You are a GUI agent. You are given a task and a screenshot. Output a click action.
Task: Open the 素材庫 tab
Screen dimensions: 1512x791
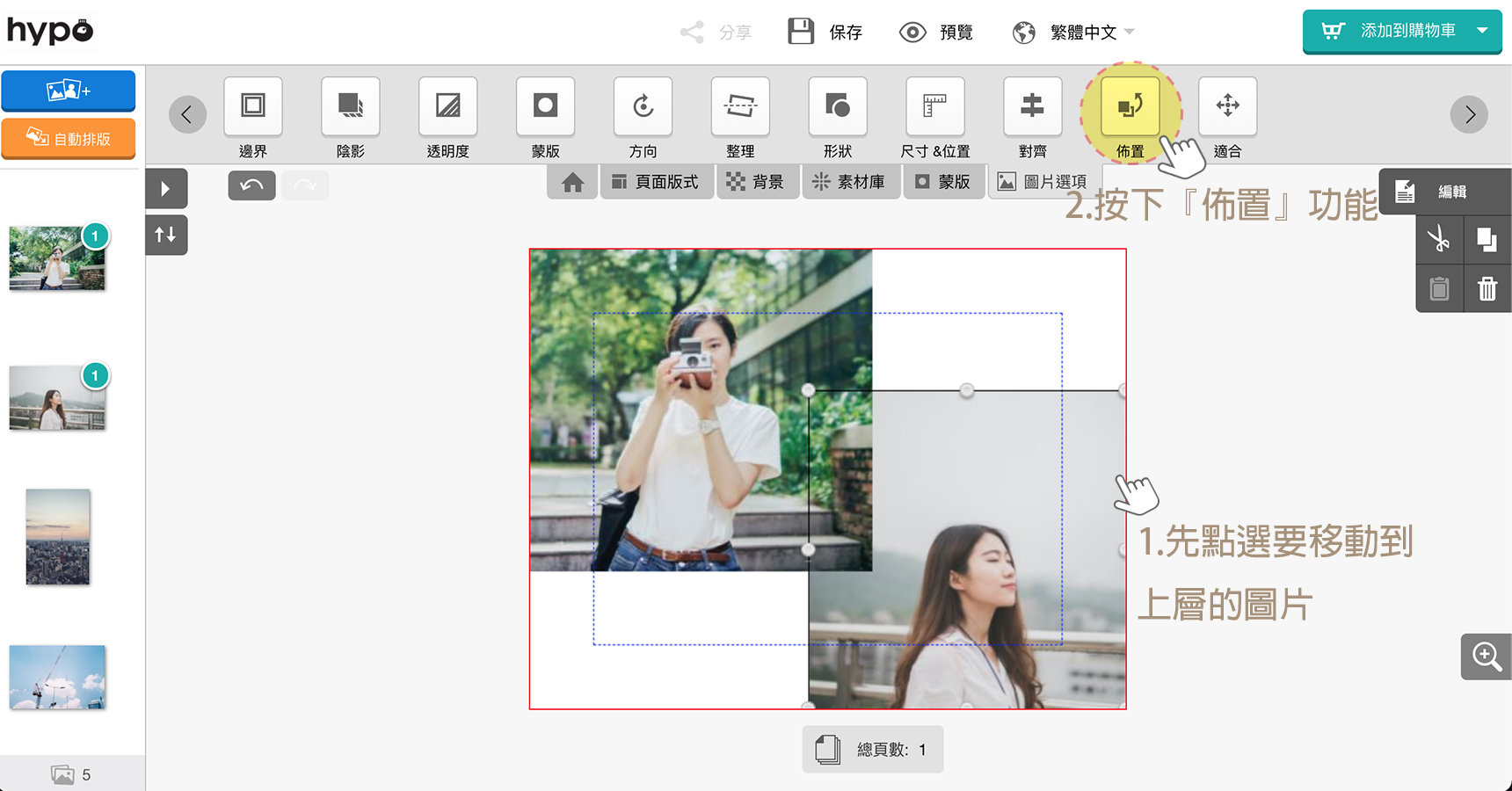coord(849,182)
